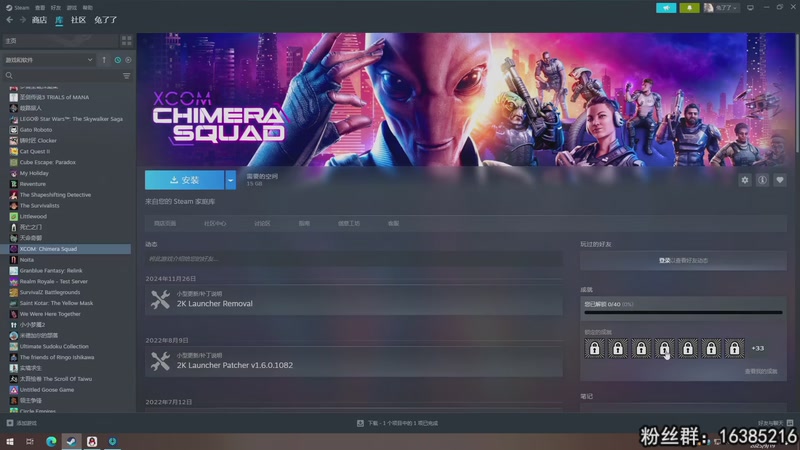Open the 社区 community tab
The height and width of the screenshot is (450, 800).
click(78, 20)
